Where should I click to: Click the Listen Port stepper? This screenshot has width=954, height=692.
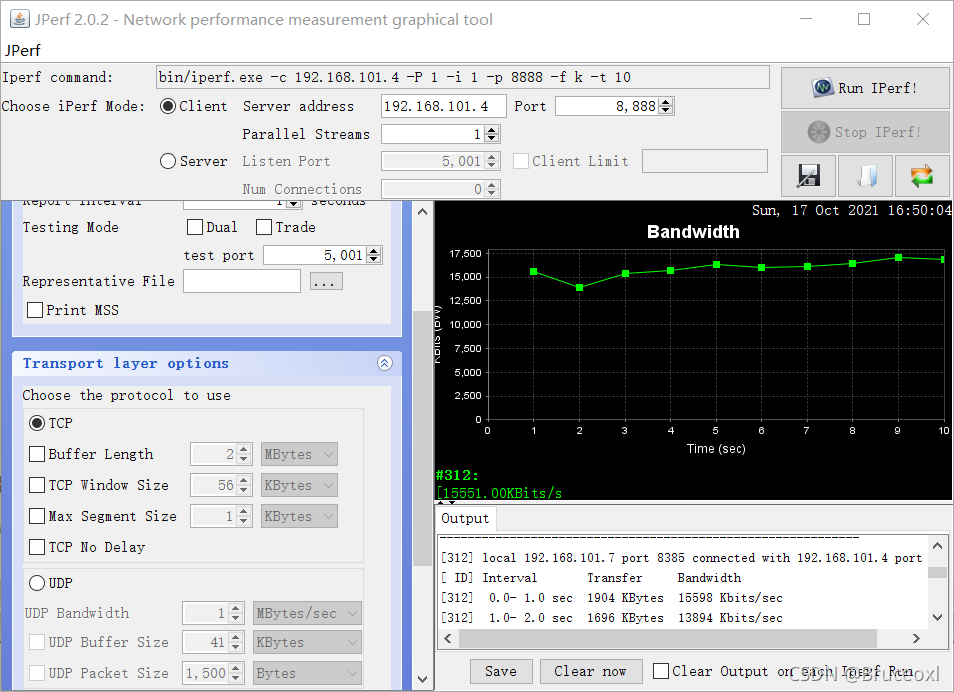click(x=492, y=161)
